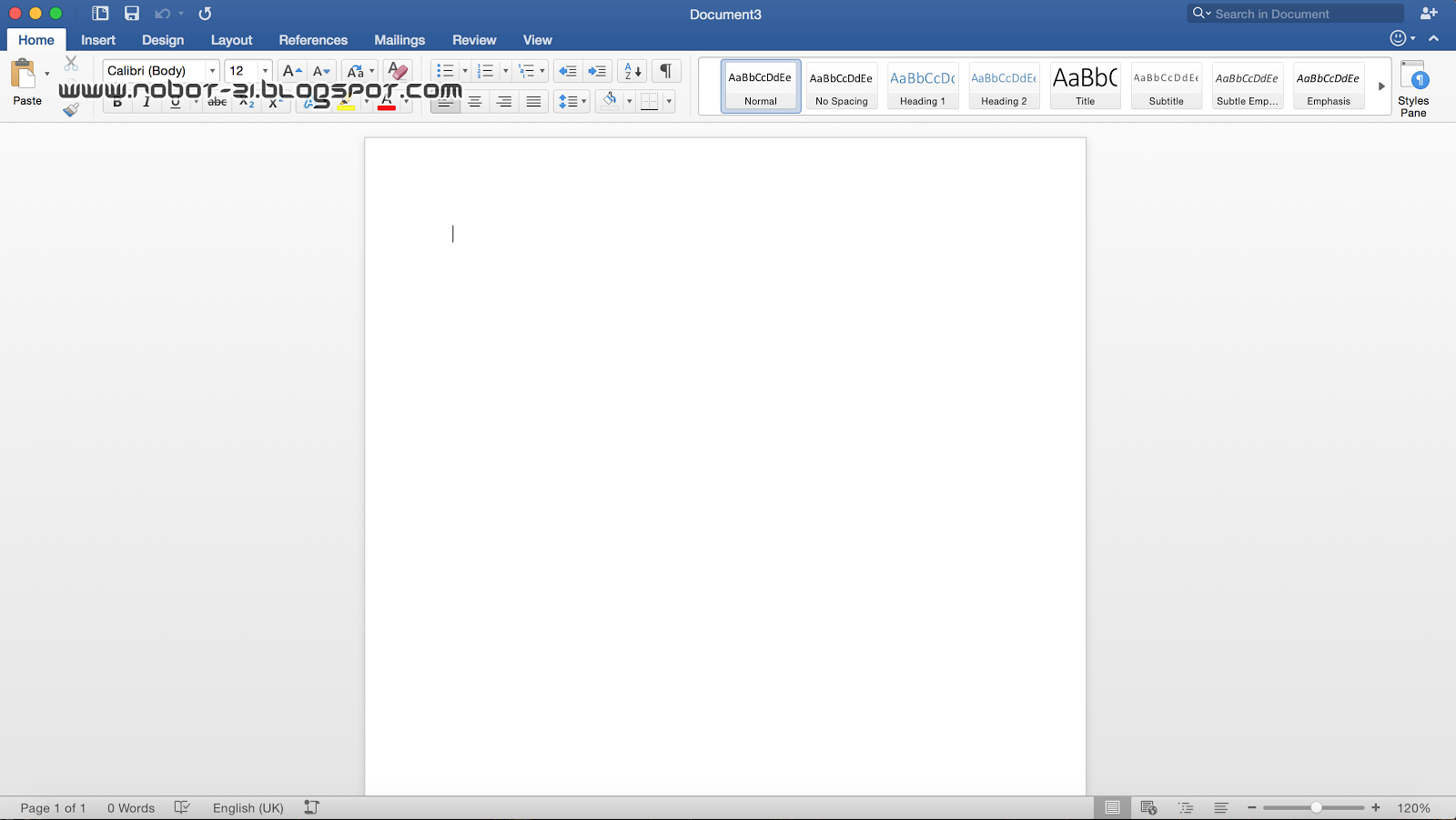Select the Format Painter brush
Image resolution: width=1456 pixels, height=820 pixels.
click(71, 109)
